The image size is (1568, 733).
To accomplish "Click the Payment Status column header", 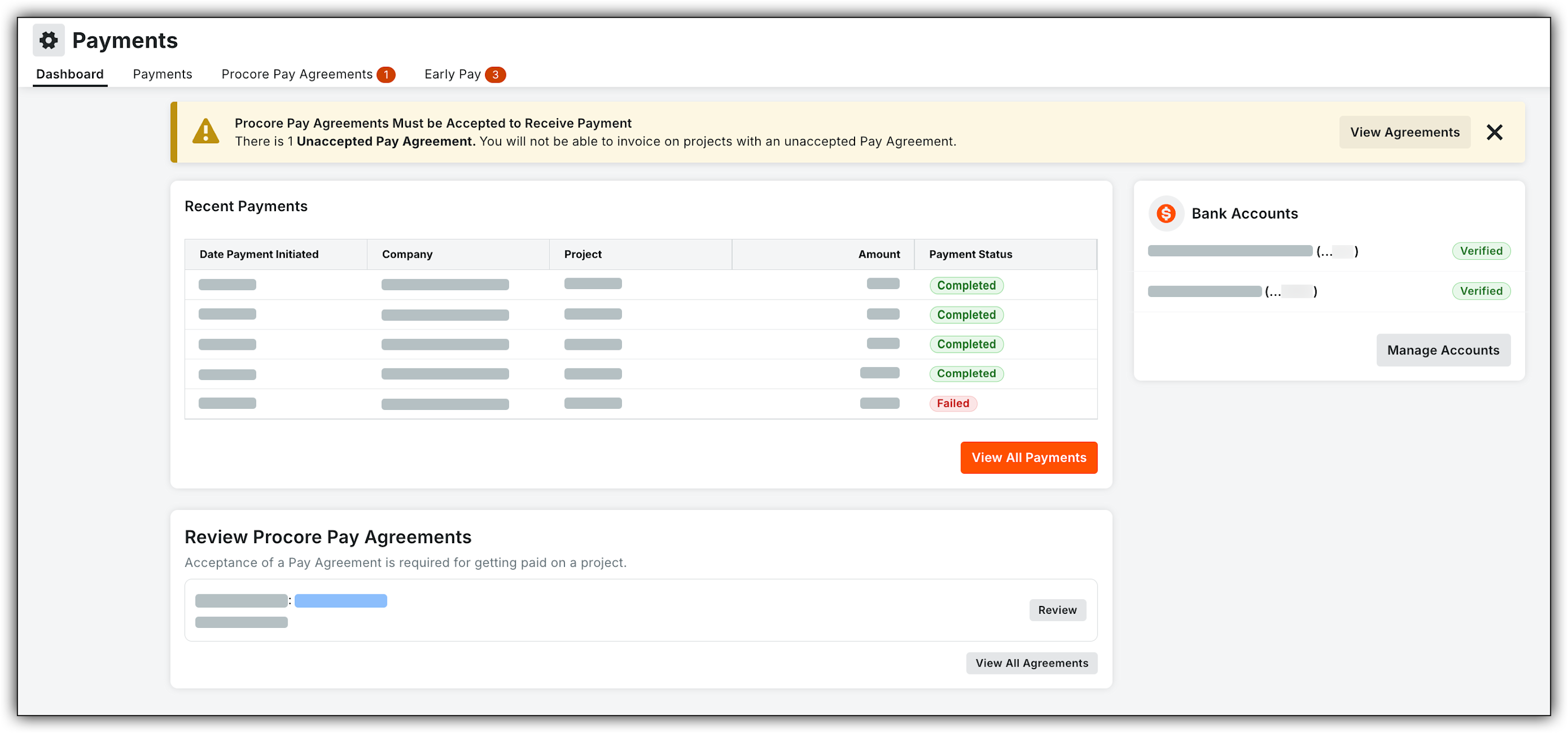I will point(1006,255).
